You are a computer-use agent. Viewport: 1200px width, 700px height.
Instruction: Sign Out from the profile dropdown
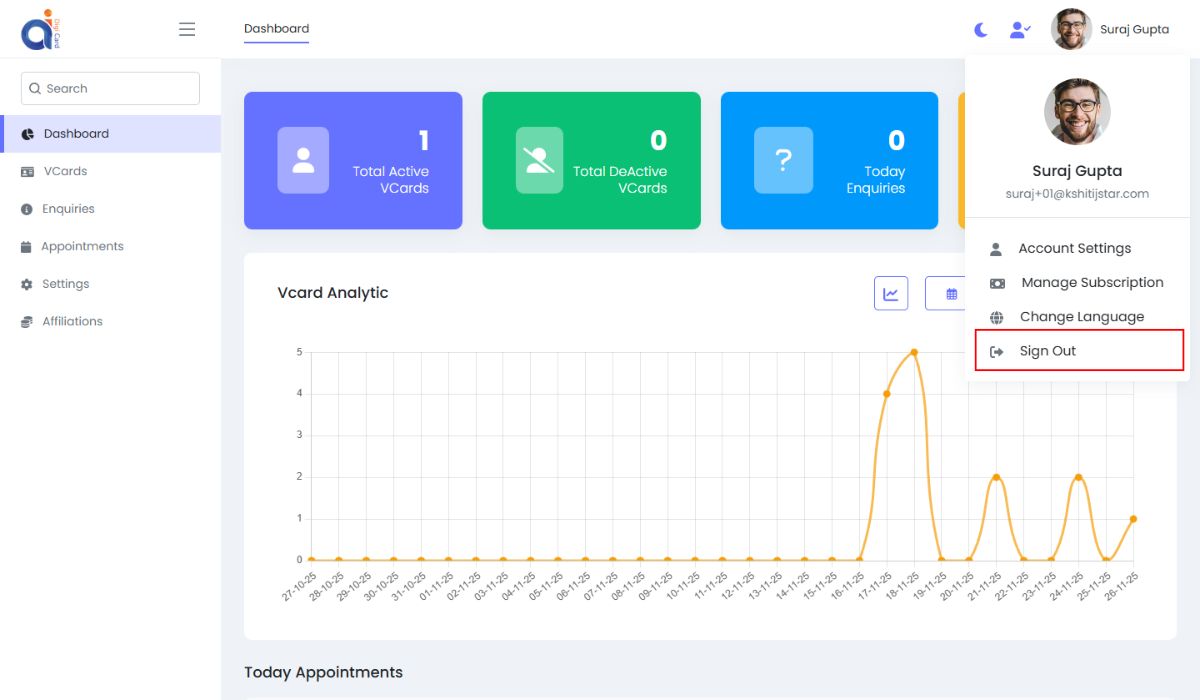[1047, 351]
